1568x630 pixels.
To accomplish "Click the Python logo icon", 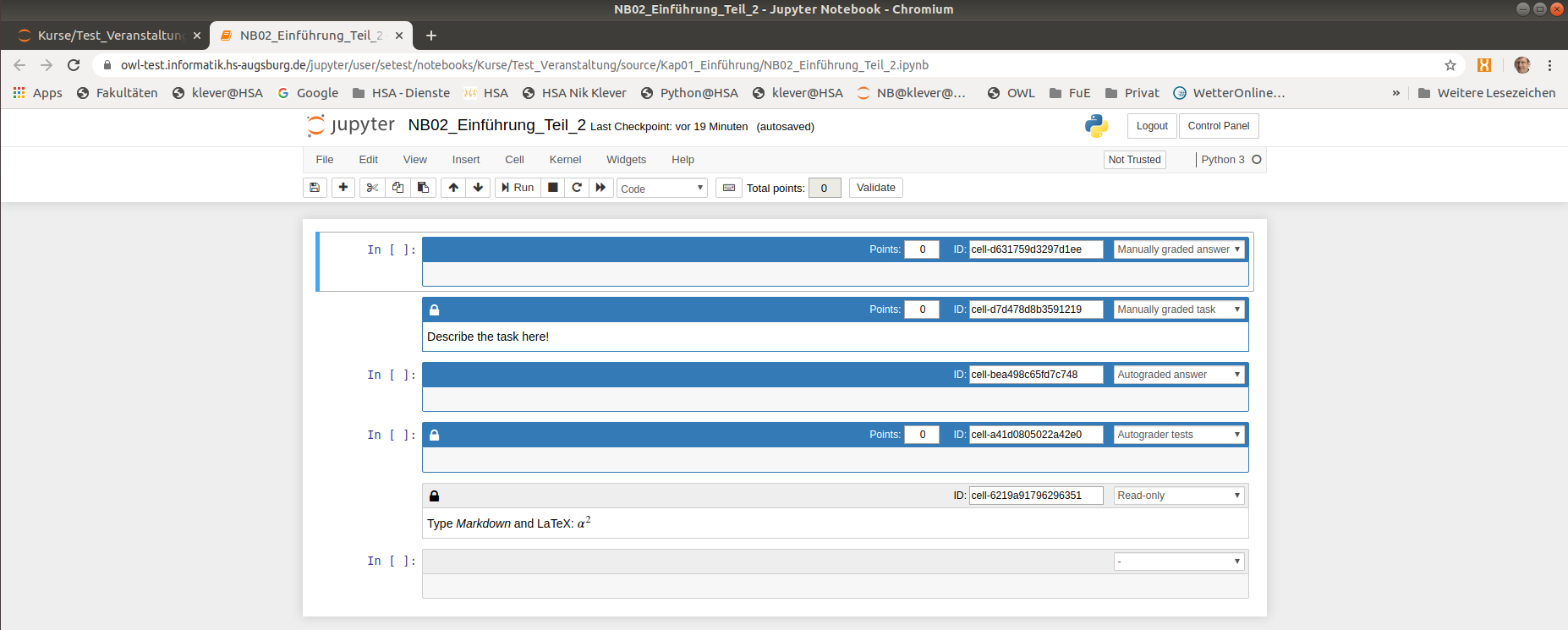I will tap(1097, 126).
